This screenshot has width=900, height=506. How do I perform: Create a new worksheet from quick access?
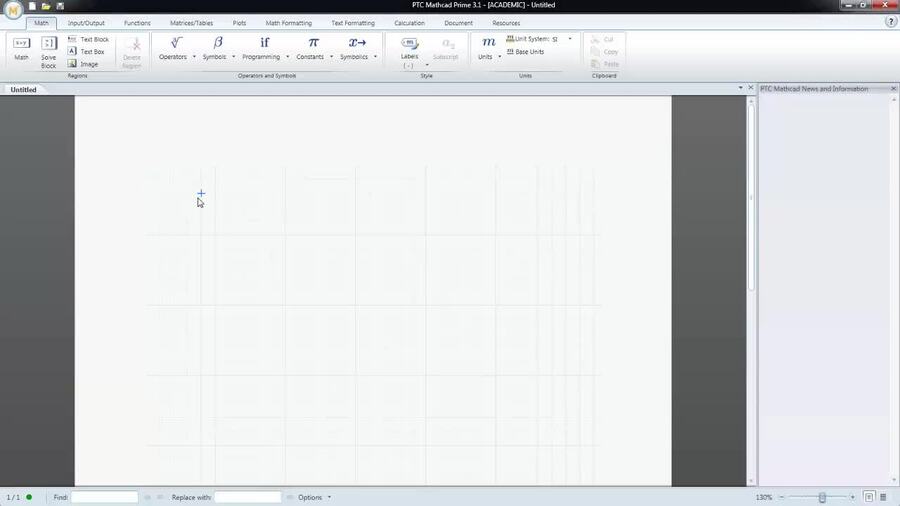[32, 6]
